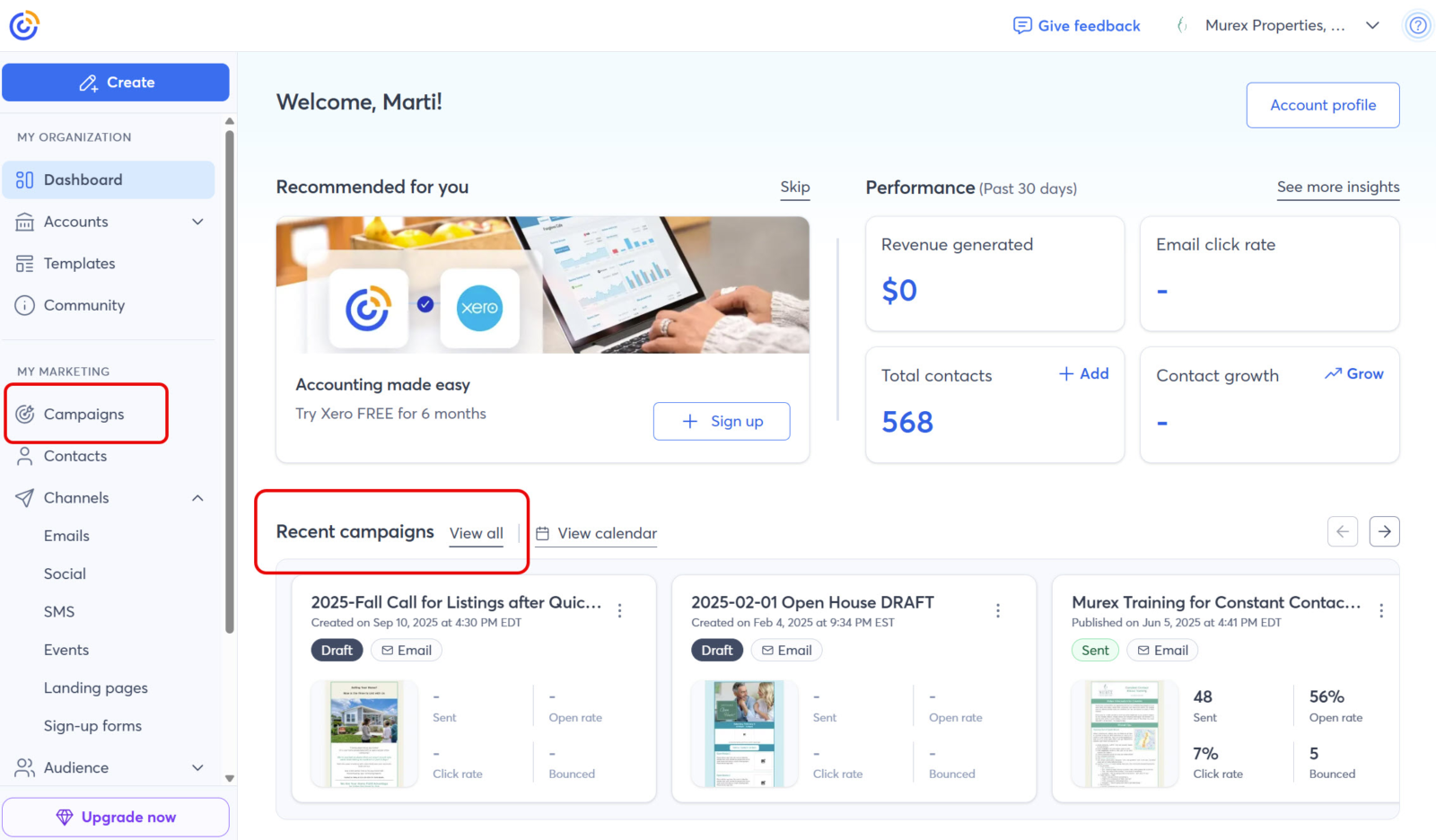Open options menu for Murex Training campaign
This screenshot has height=840, width=1436.
coord(1381,610)
